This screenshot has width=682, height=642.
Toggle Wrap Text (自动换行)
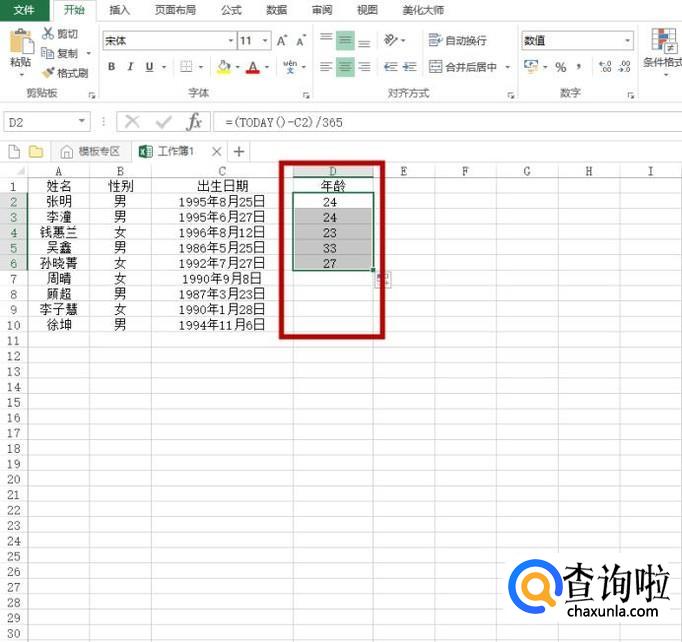458,40
